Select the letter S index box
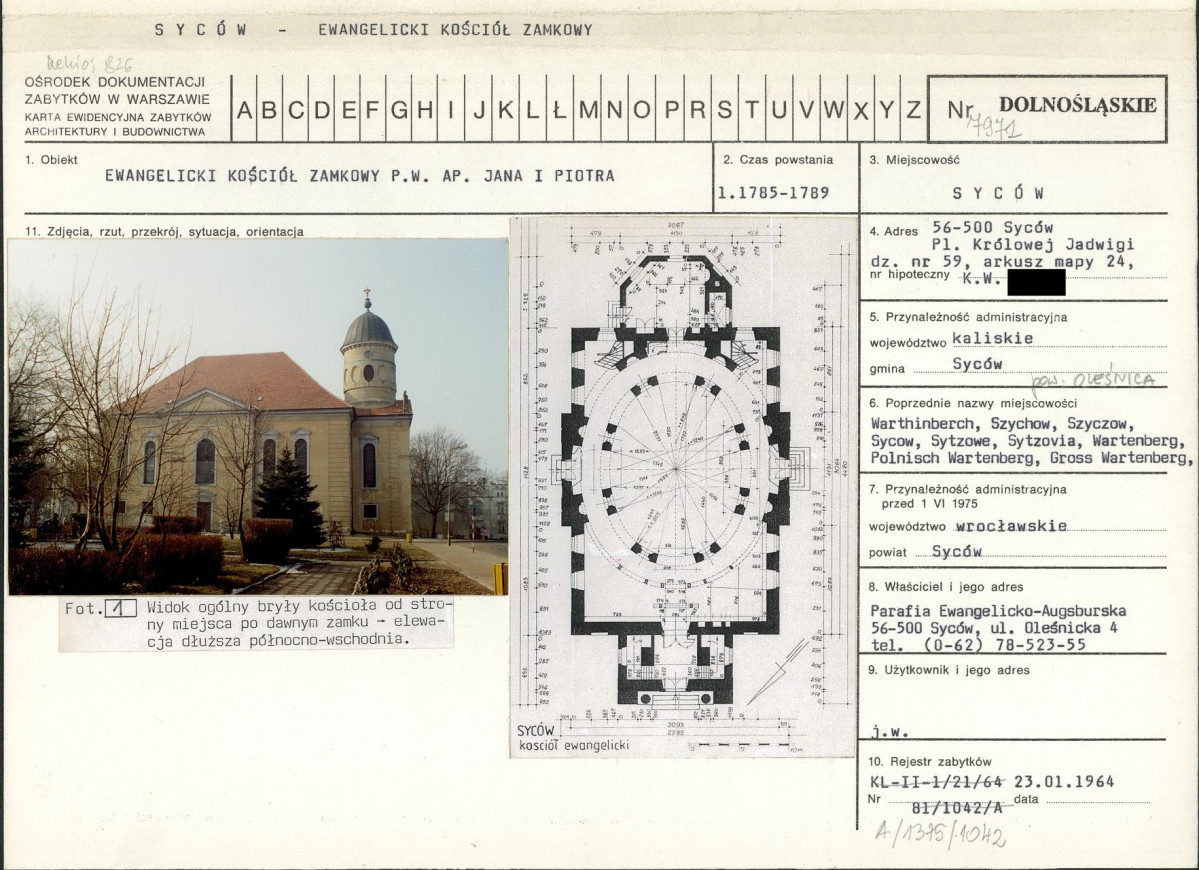Image resolution: width=1199 pixels, height=870 pixels. tap(724, 110)
